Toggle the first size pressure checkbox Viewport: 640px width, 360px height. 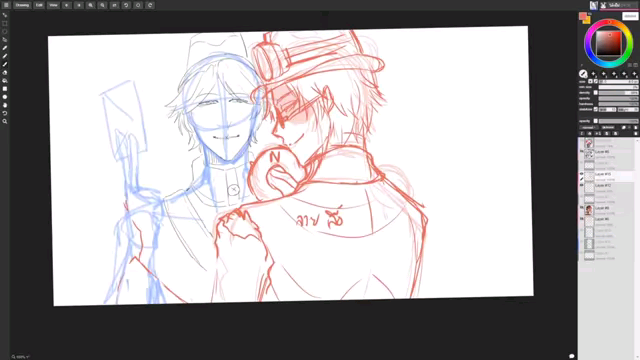click(590, 81)
